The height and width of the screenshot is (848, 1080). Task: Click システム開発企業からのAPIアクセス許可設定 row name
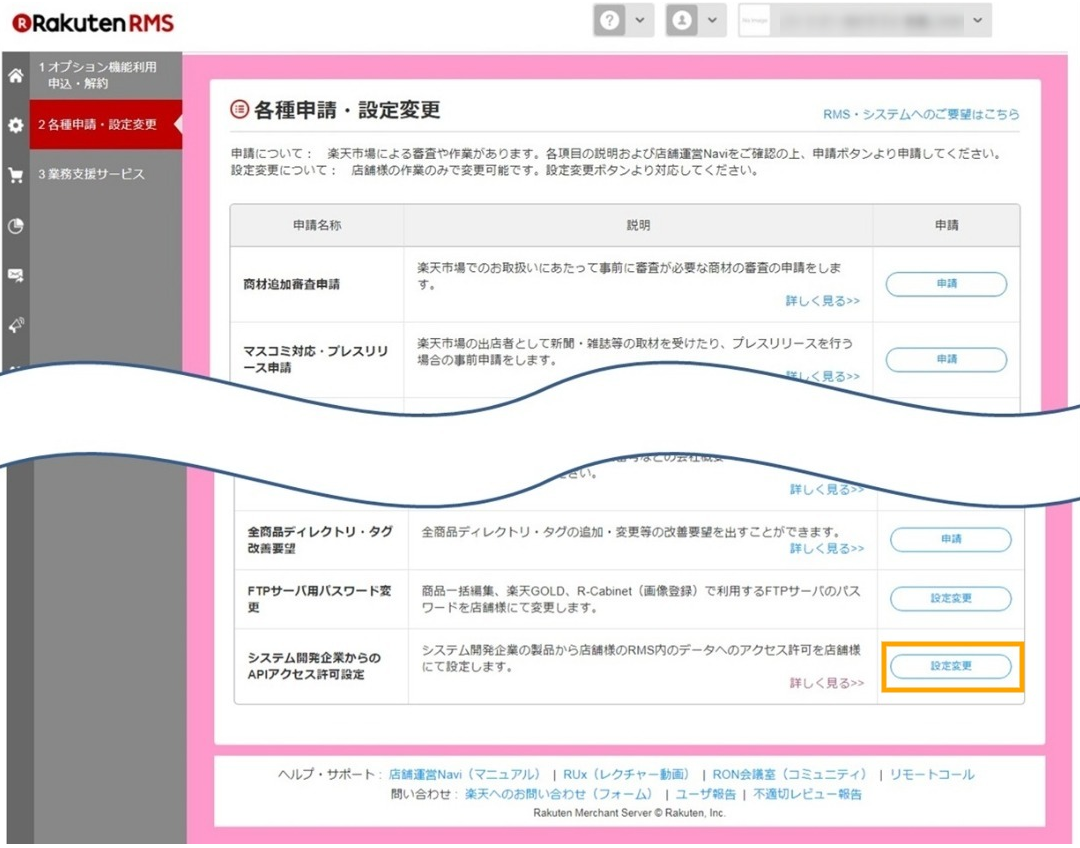(x=314, y=666)
